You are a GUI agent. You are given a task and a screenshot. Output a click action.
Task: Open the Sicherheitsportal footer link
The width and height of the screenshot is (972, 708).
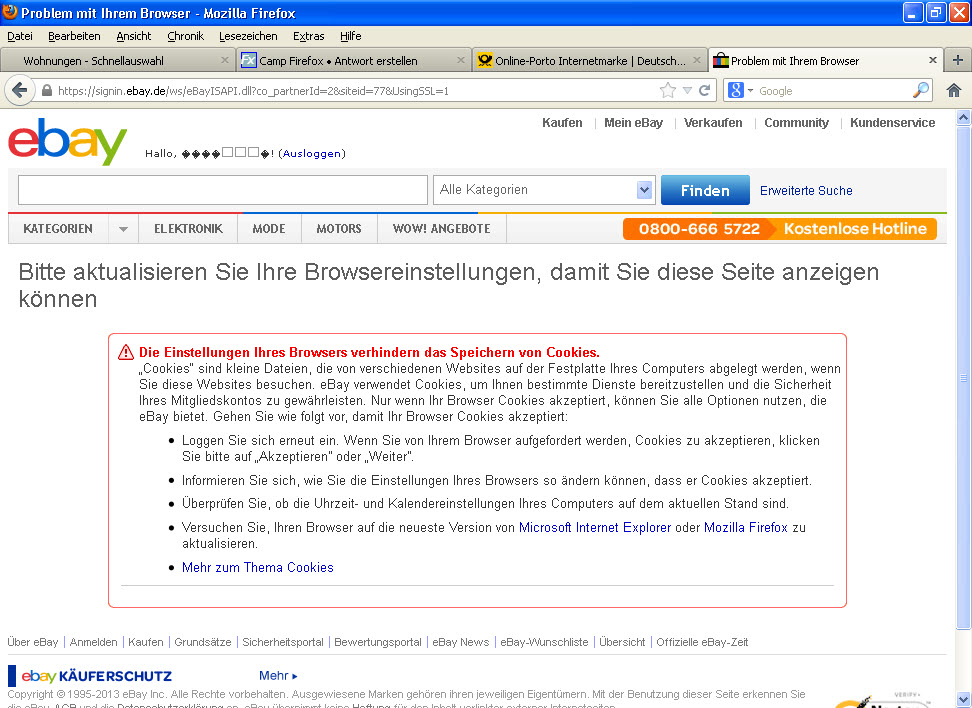283,642
